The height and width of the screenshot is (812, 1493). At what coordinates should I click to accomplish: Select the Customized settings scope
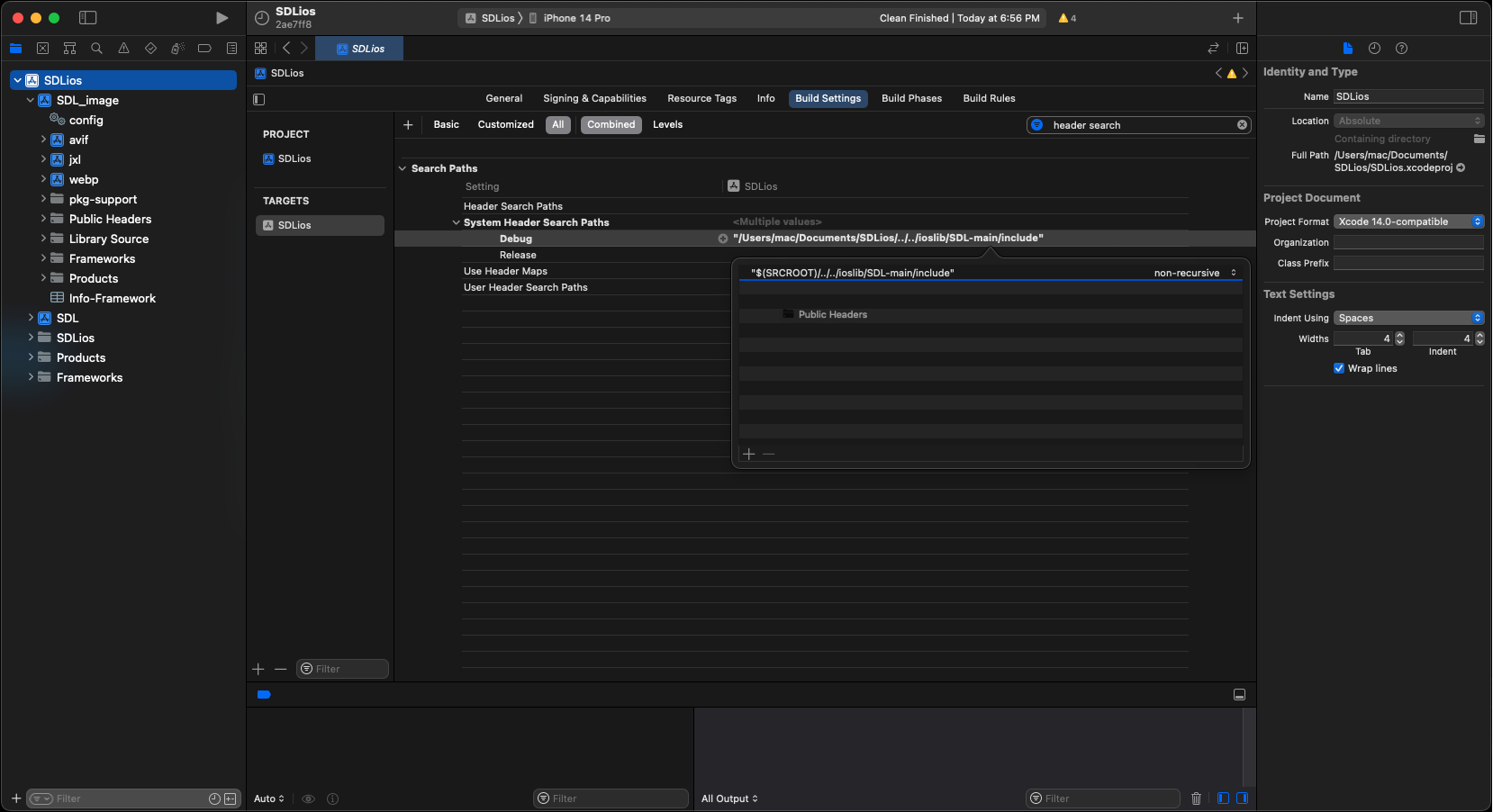(x=505, y=125)
